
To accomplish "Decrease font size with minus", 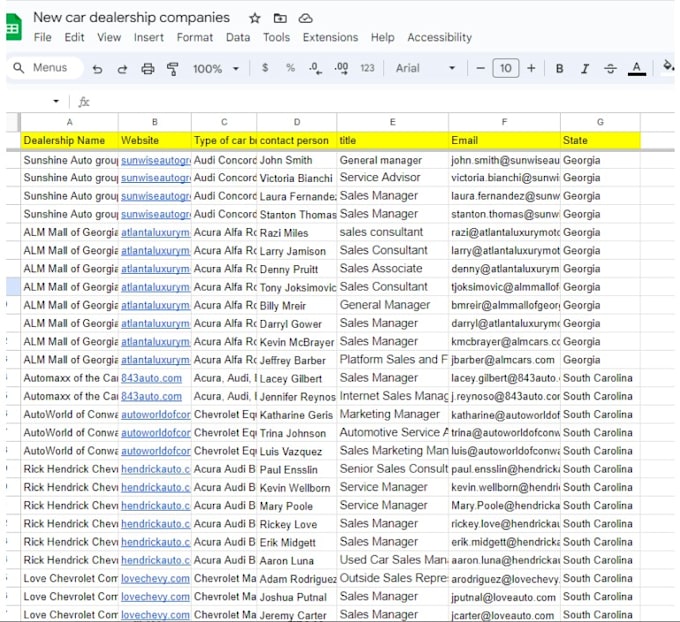I will coord(480,68).
